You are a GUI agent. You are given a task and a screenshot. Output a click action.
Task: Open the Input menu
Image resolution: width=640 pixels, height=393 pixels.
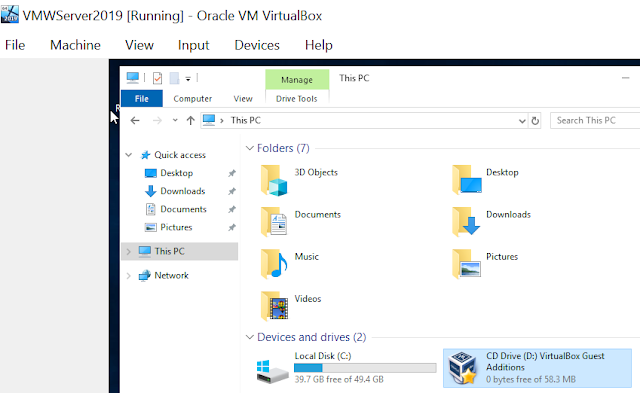(193, 45)
